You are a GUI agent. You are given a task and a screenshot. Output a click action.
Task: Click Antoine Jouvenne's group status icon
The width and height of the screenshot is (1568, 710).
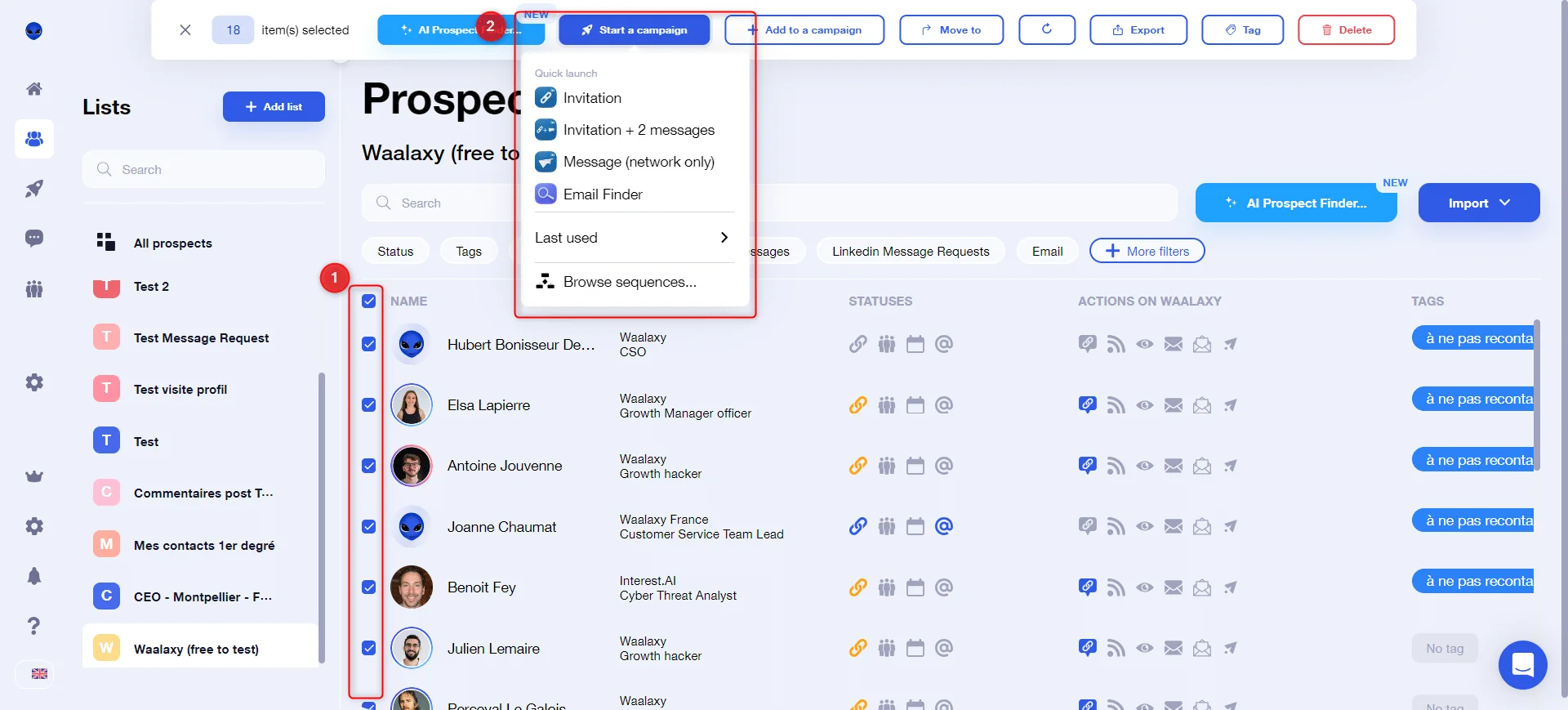(x=887, y=466)
